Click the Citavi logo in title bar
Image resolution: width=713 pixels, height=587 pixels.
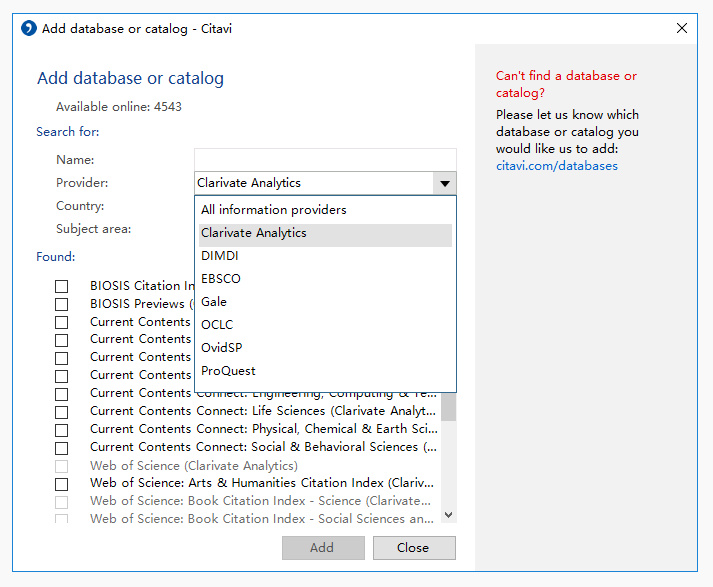tap(29, 29)
